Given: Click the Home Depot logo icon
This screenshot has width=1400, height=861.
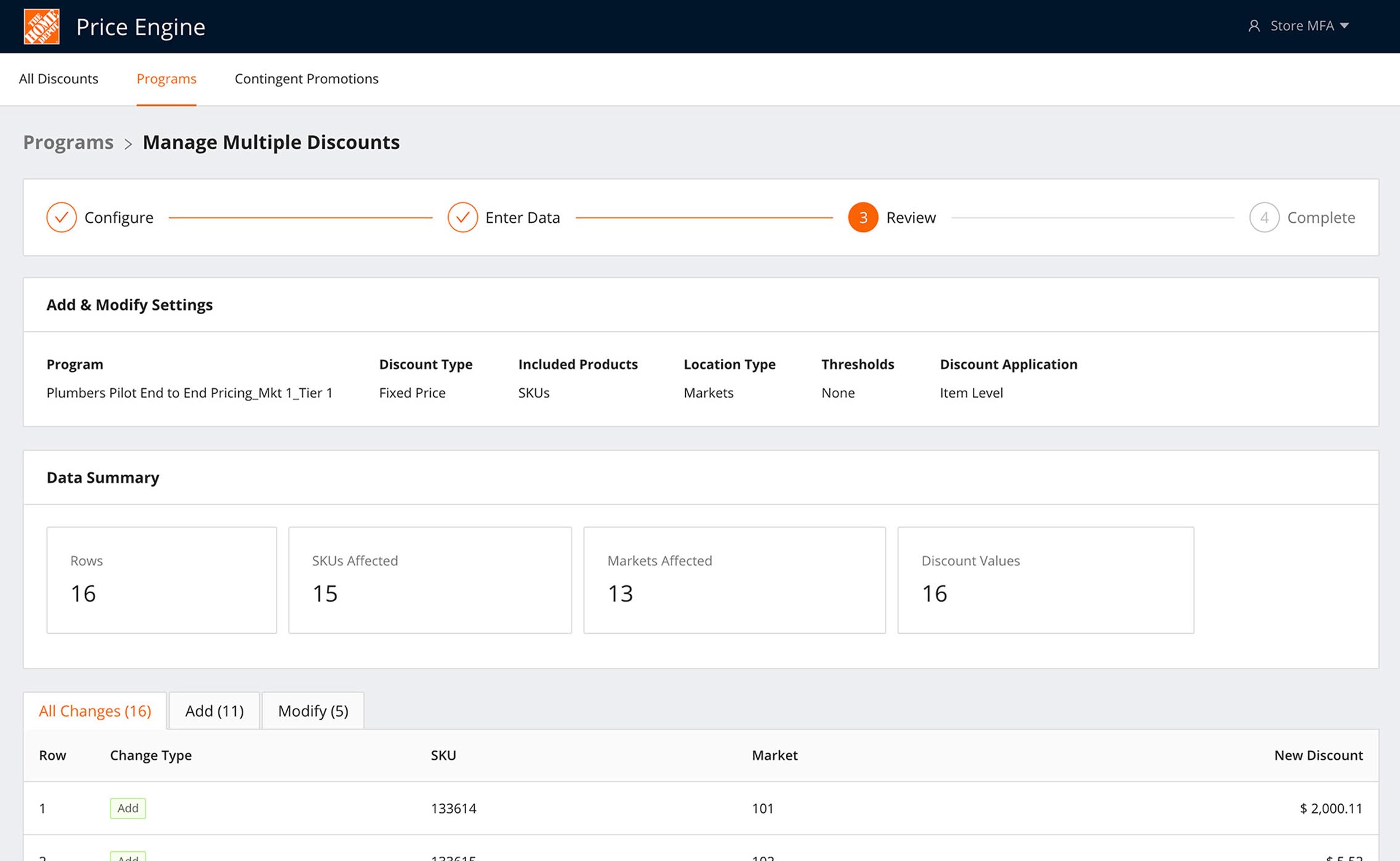Looking at the screenshot, I should click(x=41, y=27).
